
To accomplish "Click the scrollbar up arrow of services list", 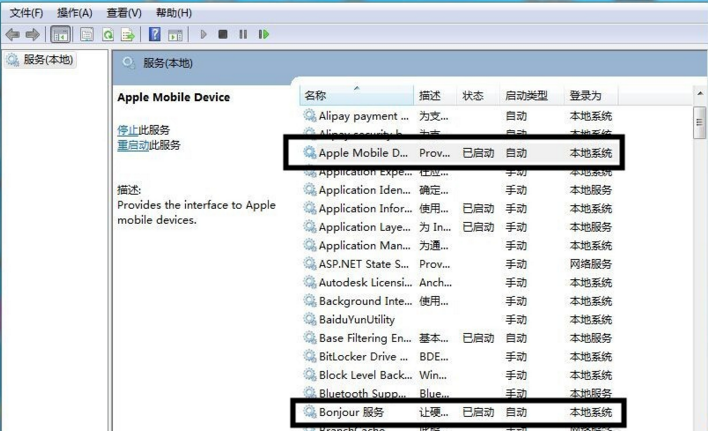I will pyautogui.click(x=700, y=94).
